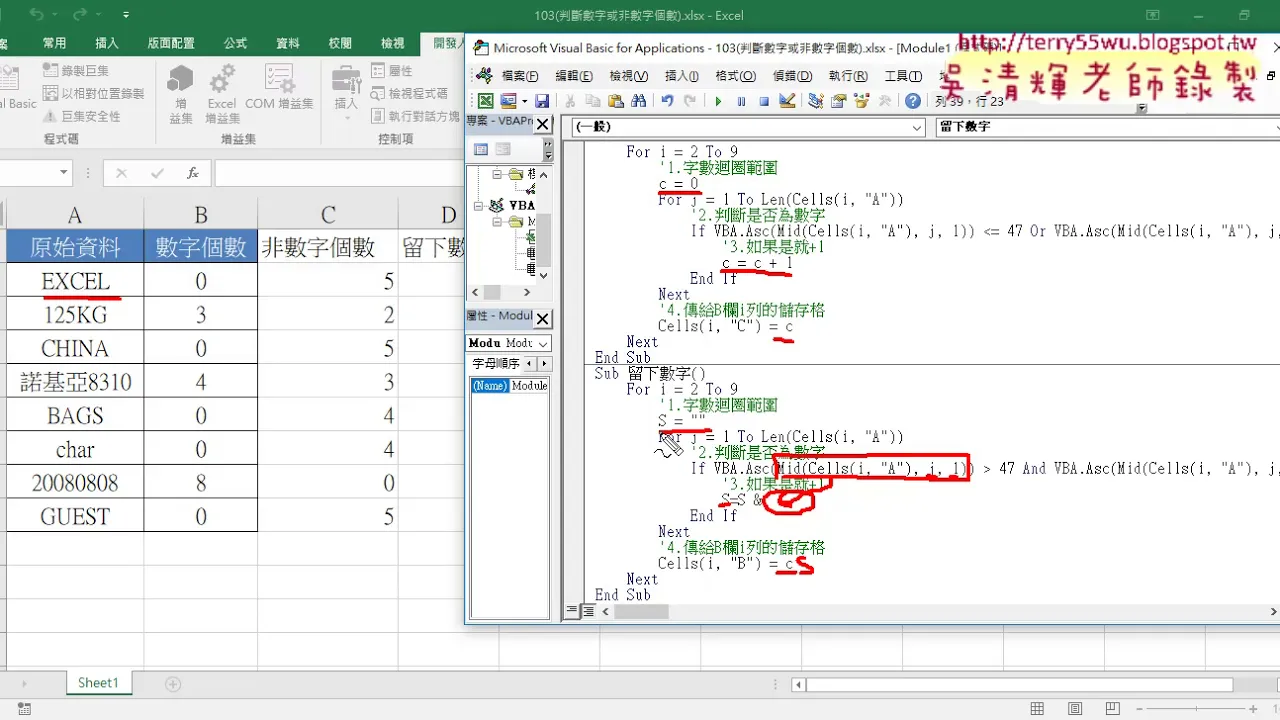Click the Excel 增益集 gears icon
This screenshot has height=720, width=1280.
point(222,94)
